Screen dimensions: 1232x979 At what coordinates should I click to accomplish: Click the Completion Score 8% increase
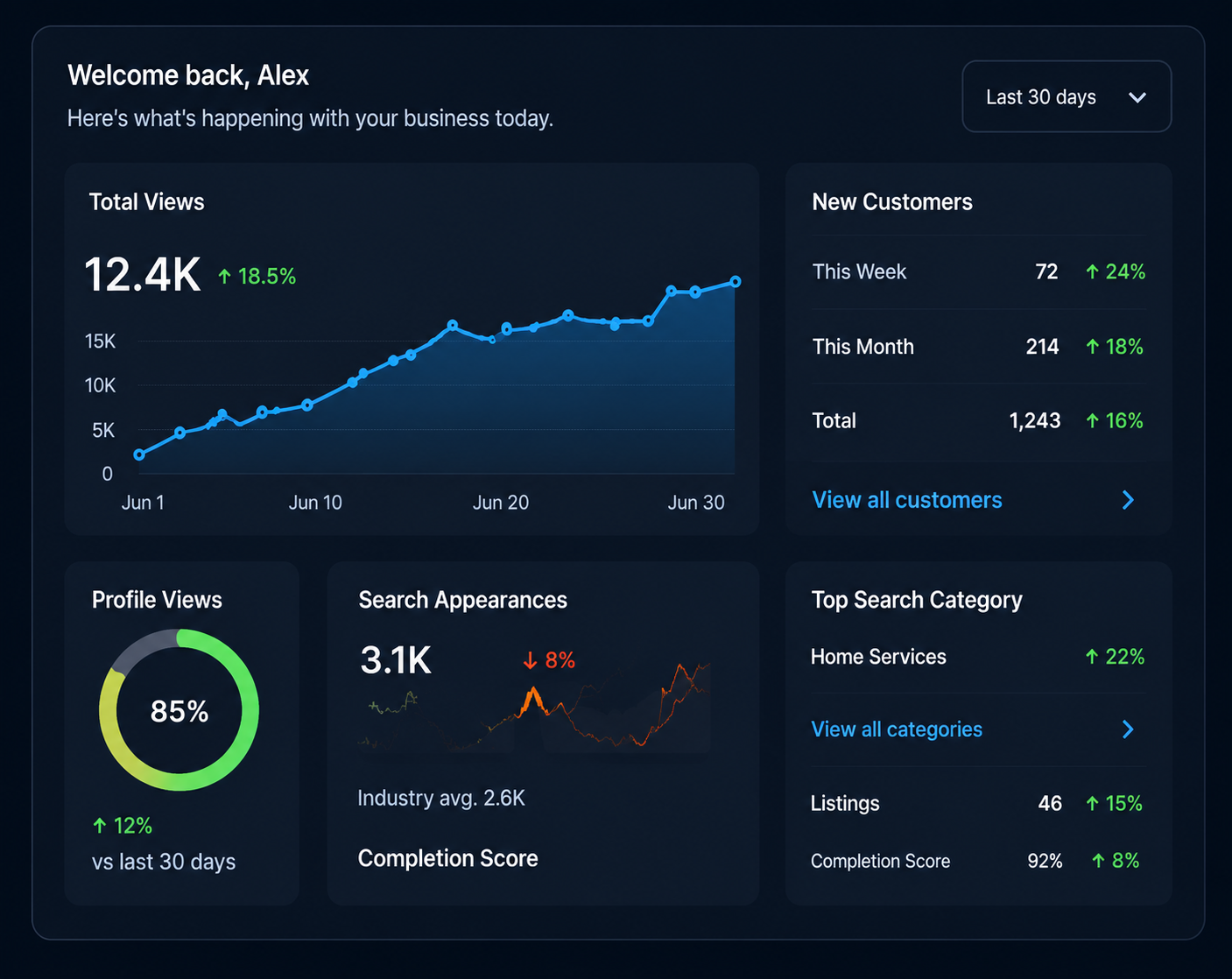pos(1116,861)
